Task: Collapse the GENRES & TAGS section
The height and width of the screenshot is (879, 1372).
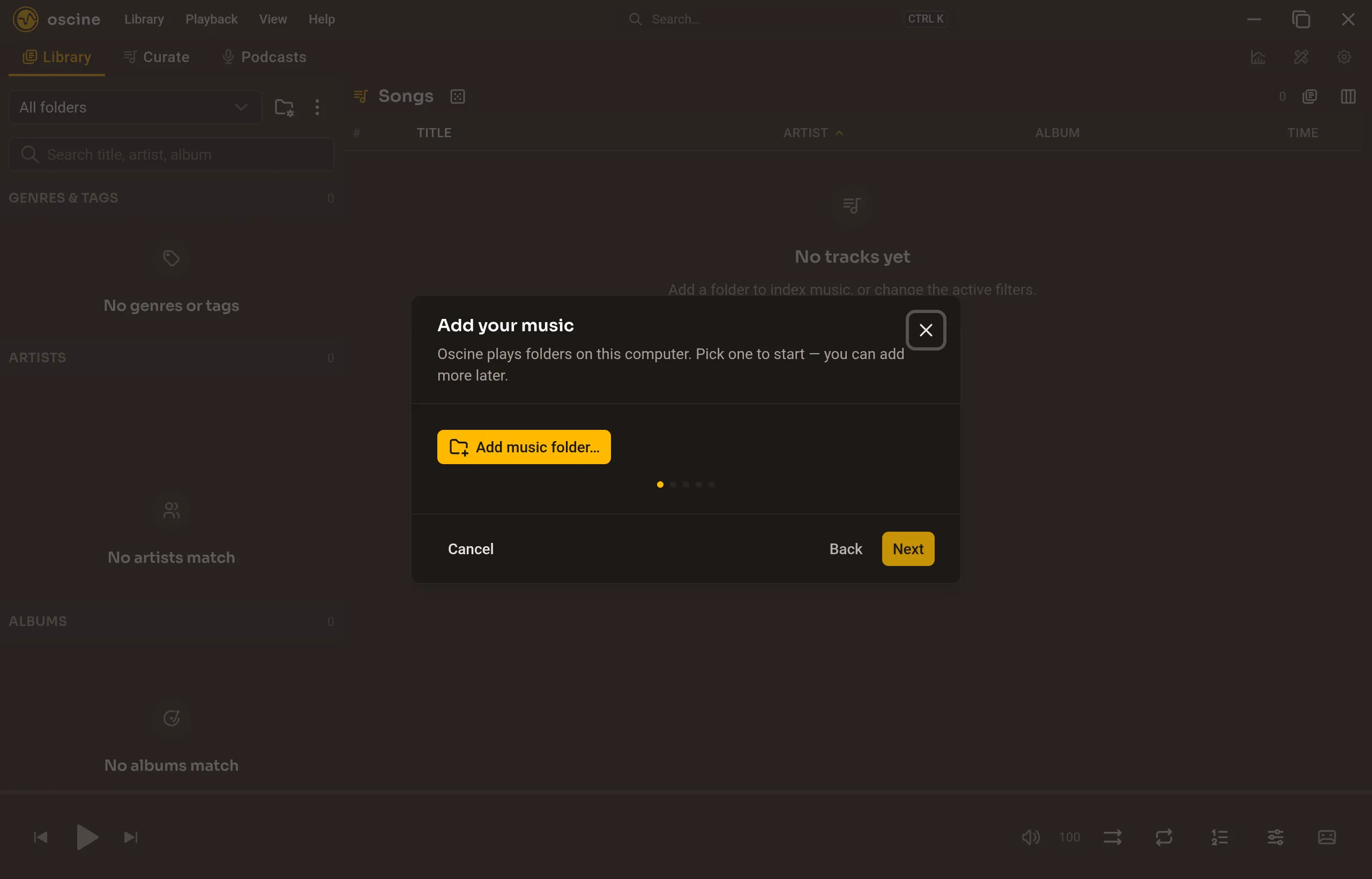Action: coord(171,198)
